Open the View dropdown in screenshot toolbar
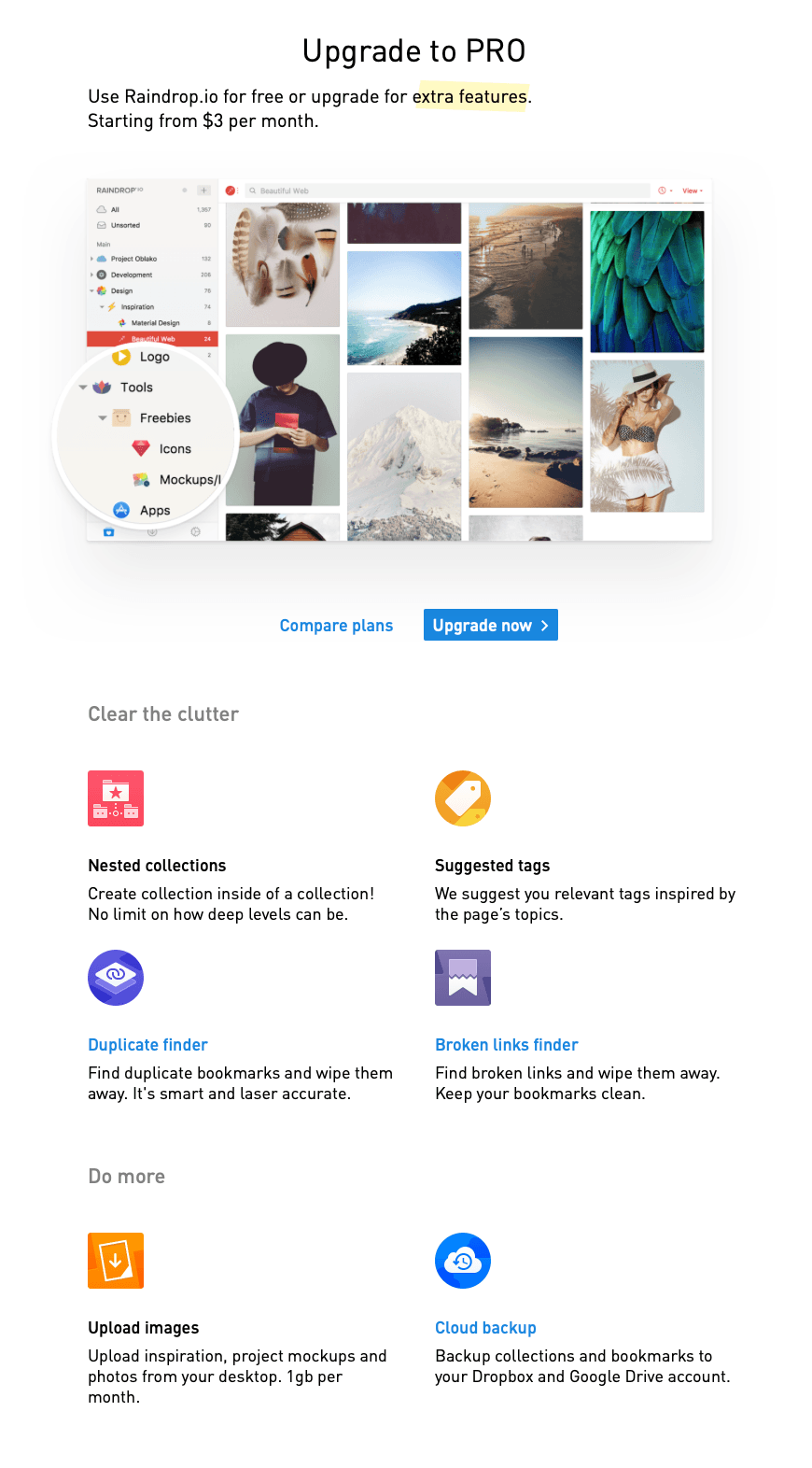812x1468 pixels. click(x=692, y=191)
